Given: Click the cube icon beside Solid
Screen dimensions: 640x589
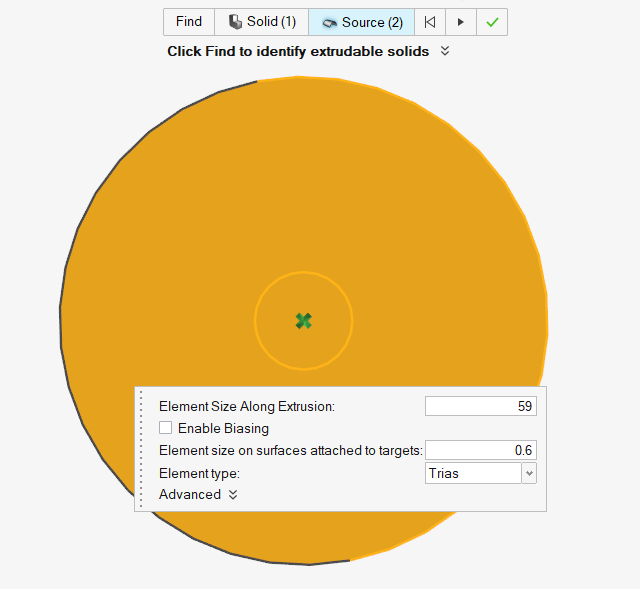Looking at the screenshot, I should pyautogui.click(x=235, y=22).
